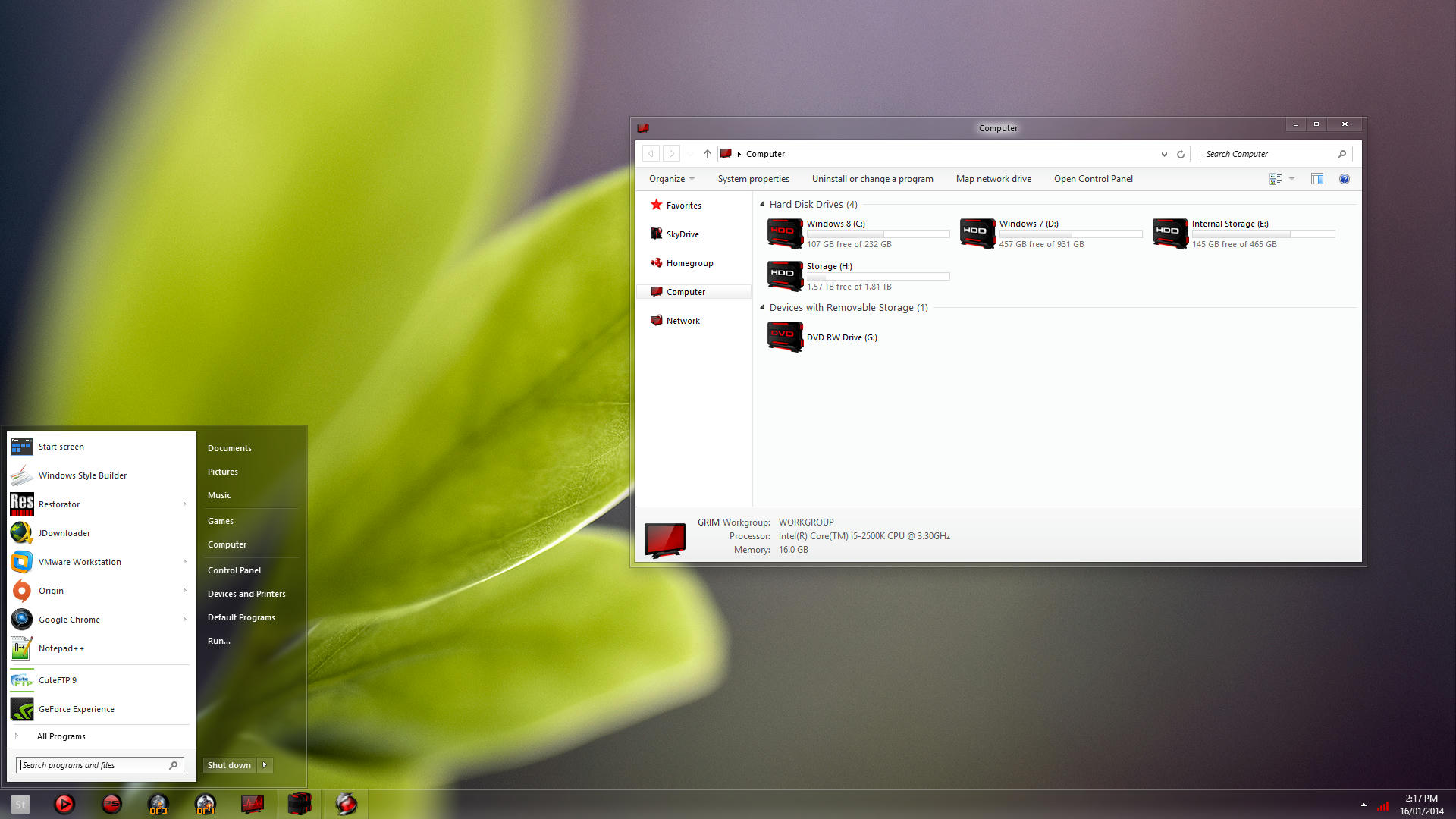This screenshot has width=1456, height=819.
Task: Select Devices and Printers menu entry
Action: point(246,594)
